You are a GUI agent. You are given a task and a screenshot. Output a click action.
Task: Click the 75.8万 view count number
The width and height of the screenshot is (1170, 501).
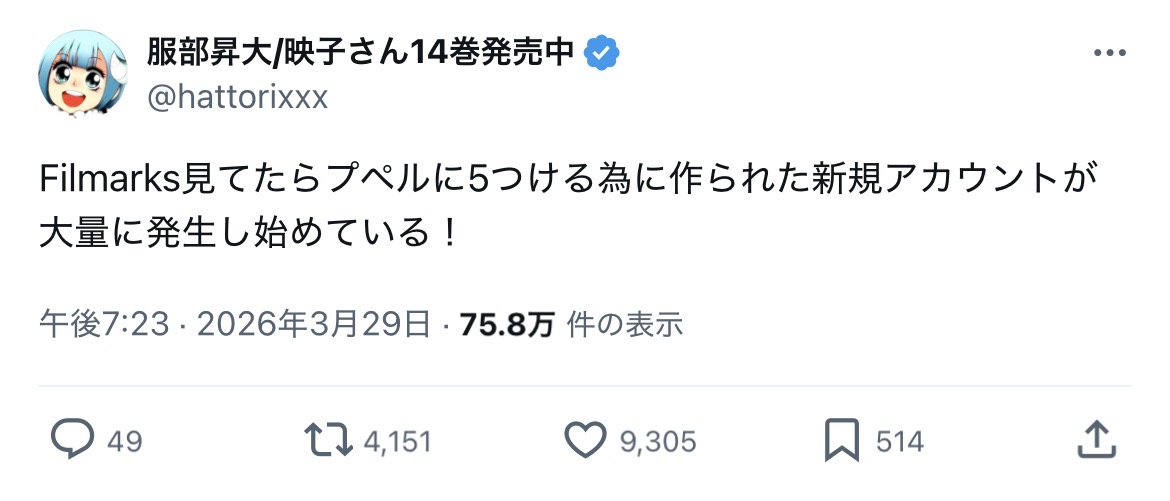click(x=507, y=324)
